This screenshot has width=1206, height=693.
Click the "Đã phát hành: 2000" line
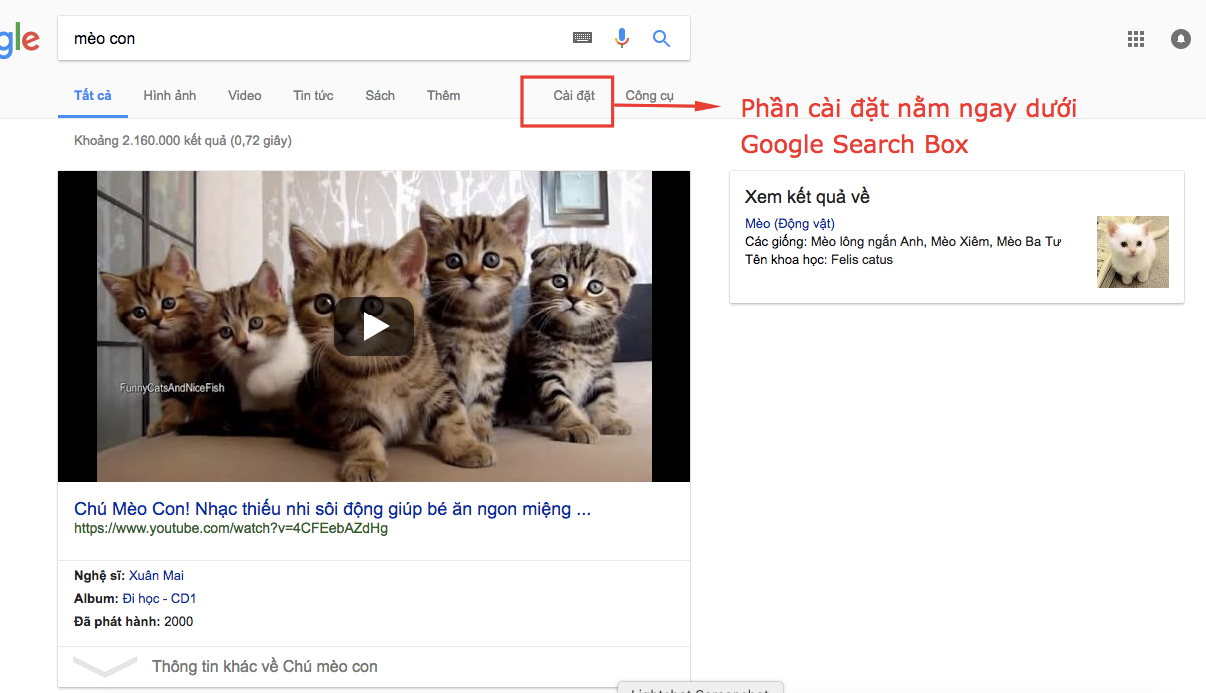coord(134,622)
